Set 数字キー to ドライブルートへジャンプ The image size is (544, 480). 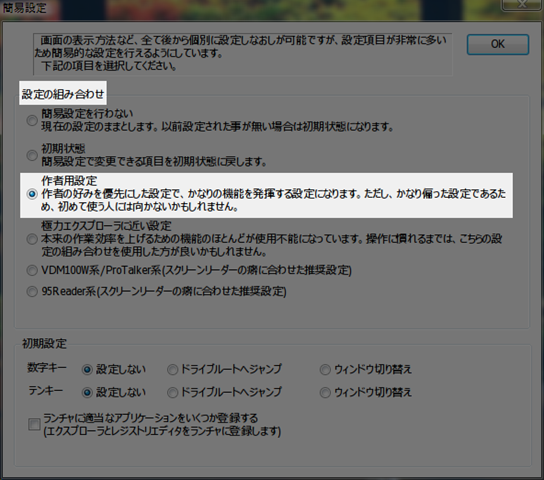tap(172, 370)
